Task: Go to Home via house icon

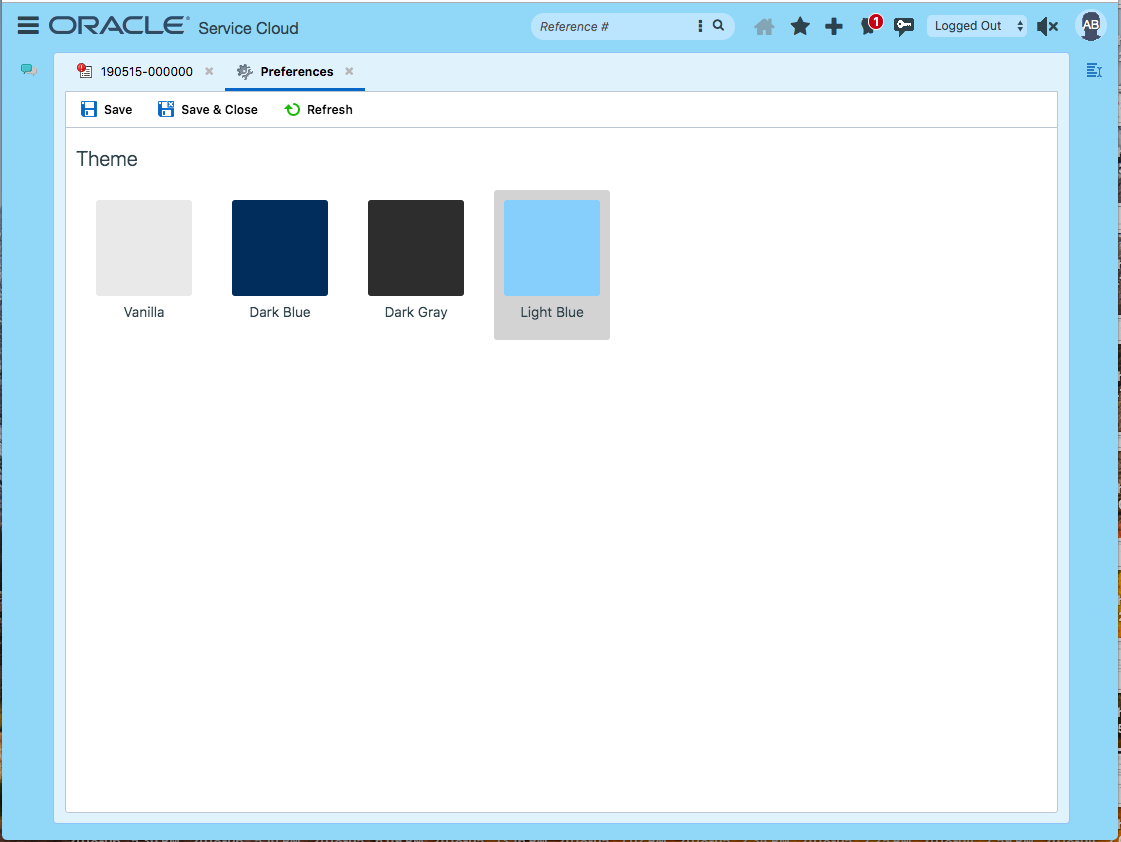Action: pos(764,26)
